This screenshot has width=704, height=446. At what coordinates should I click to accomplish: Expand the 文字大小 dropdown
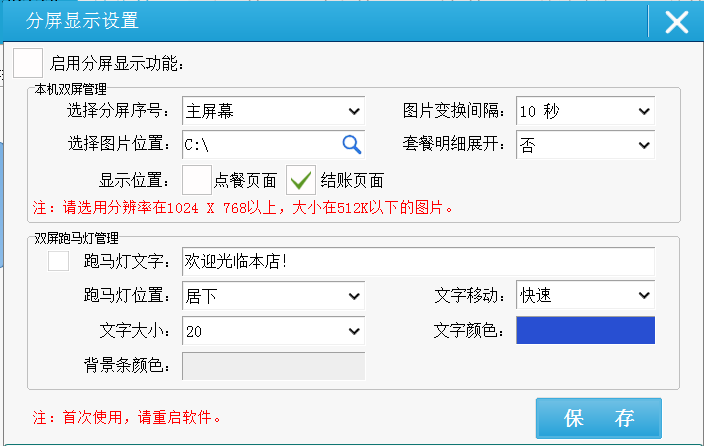pos(273,331)
